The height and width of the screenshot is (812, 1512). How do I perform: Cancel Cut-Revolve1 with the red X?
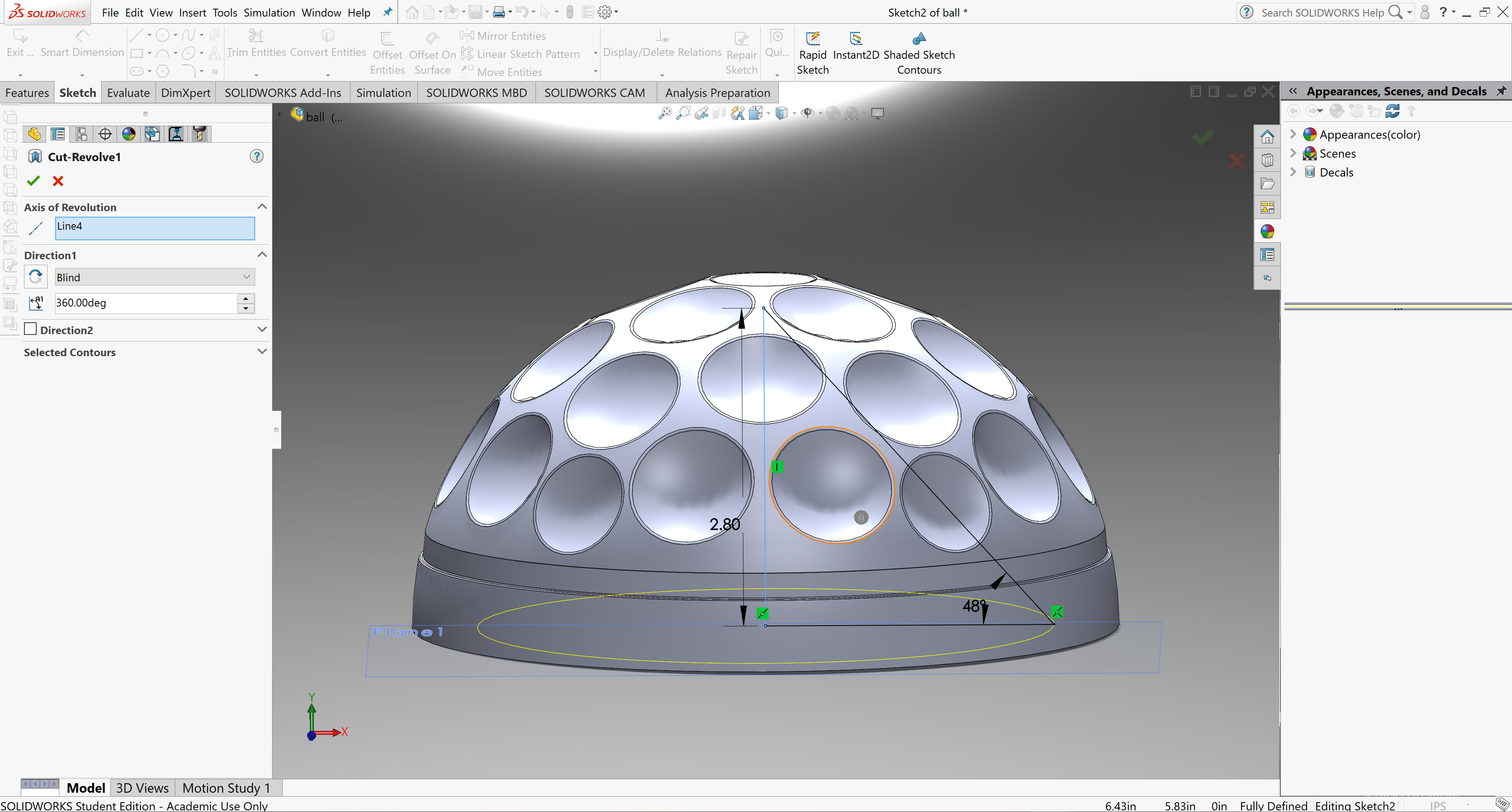click(58, 181)
